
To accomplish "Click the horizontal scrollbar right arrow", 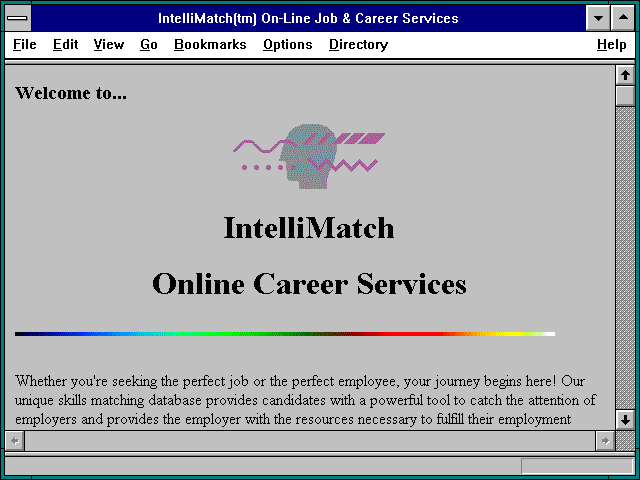I will 605,441.
